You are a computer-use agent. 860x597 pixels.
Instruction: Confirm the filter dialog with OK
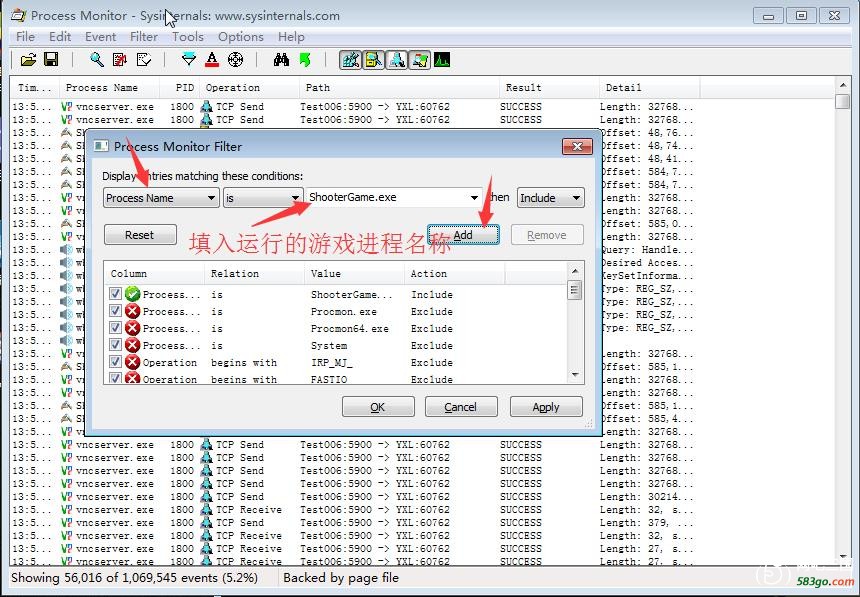(x=378, y=407)
